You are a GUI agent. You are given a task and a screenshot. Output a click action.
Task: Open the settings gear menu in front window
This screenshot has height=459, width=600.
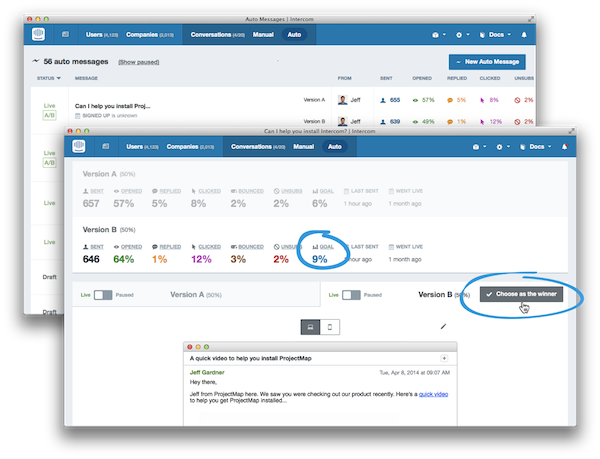tap(503, 146)
